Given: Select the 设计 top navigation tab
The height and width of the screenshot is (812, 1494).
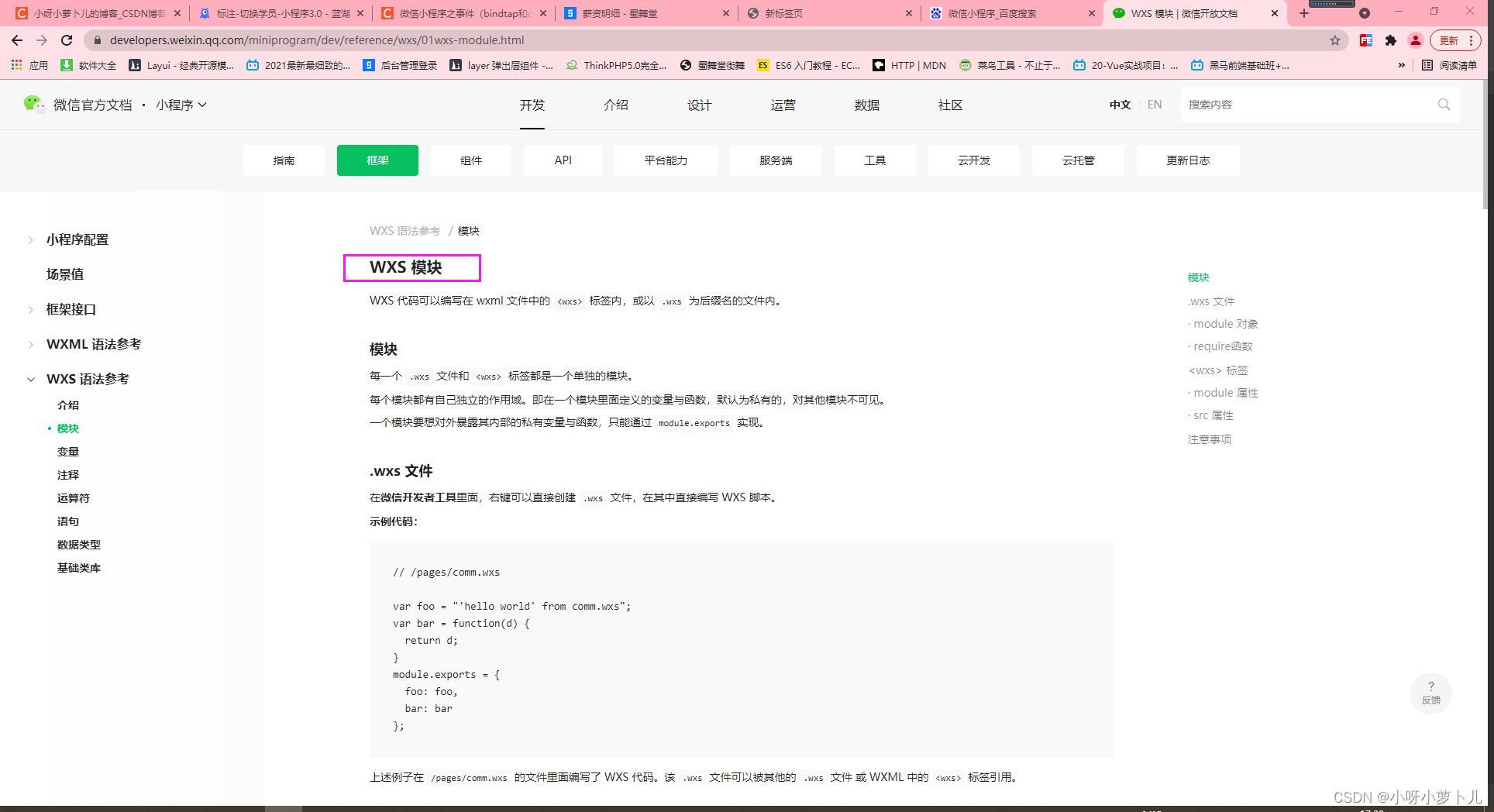Looking at the screenshot, I should tap(700, 105).
